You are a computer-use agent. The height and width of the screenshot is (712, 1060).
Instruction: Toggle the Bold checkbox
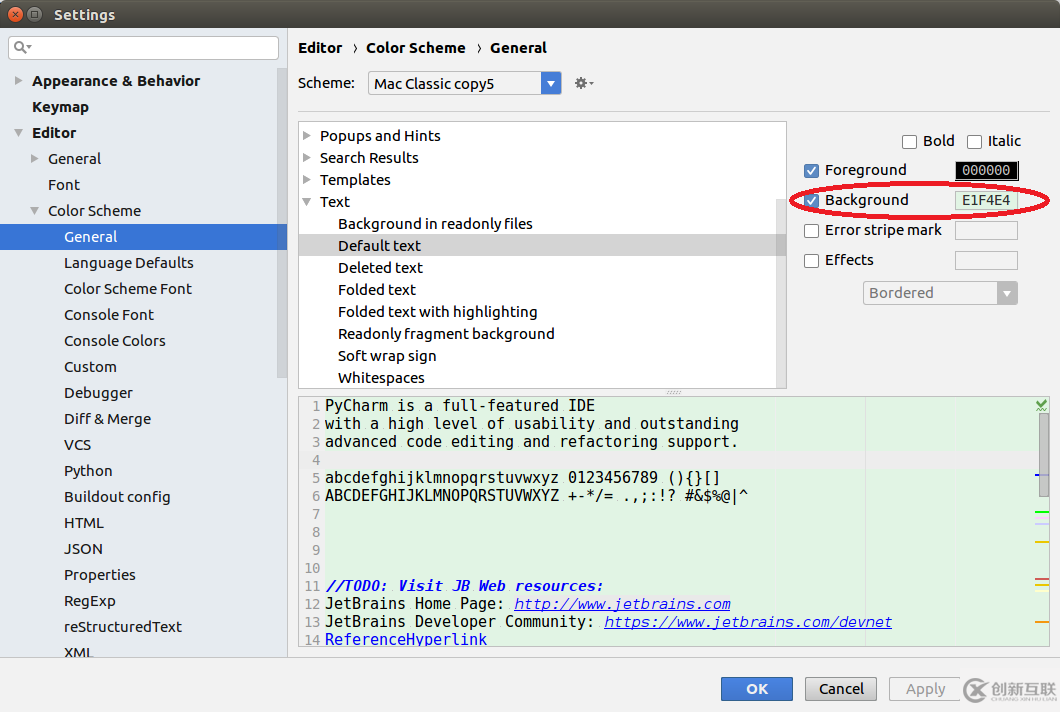[909, 142]
